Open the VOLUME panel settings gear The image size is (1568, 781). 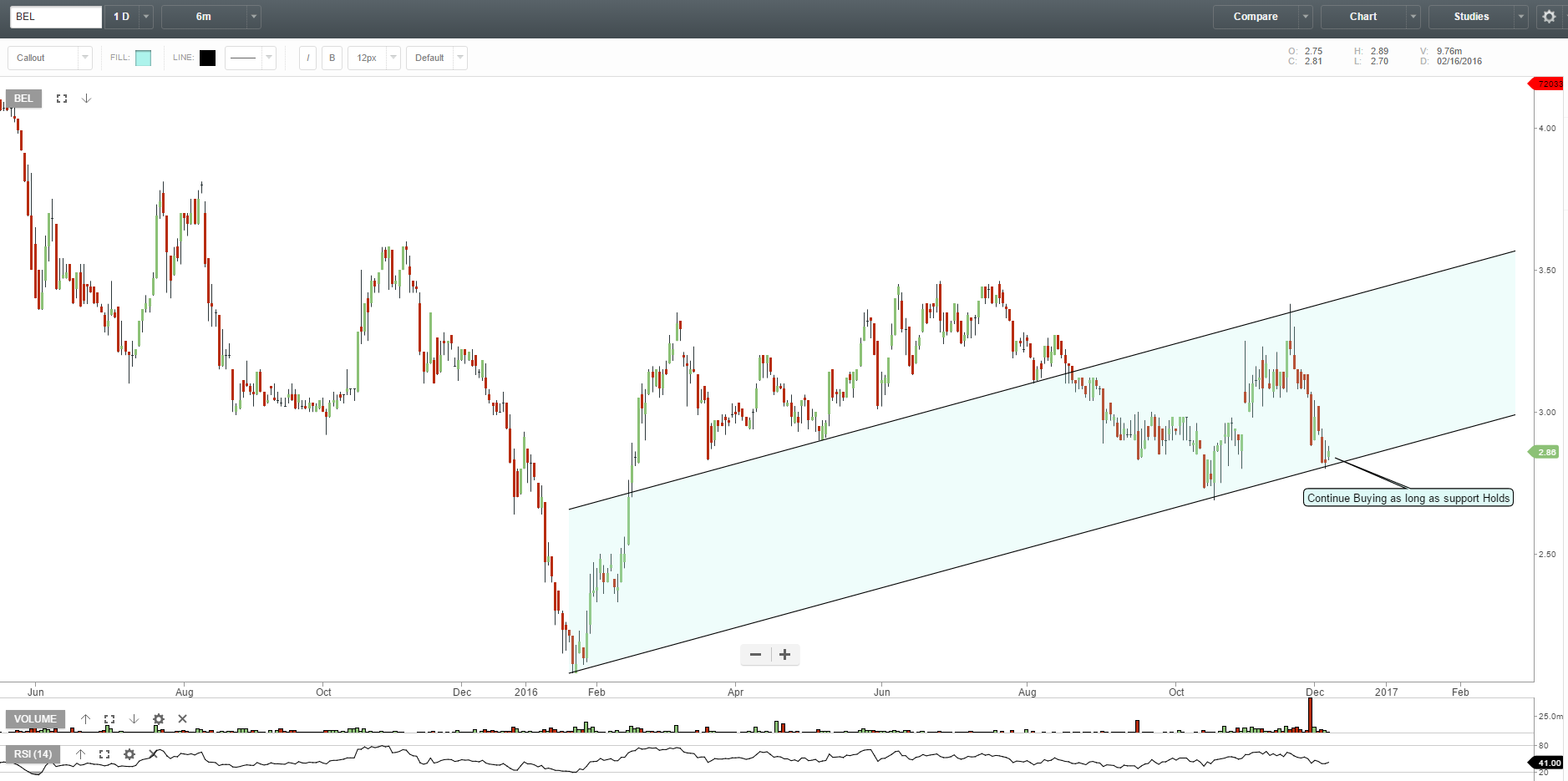click(158, 718)
